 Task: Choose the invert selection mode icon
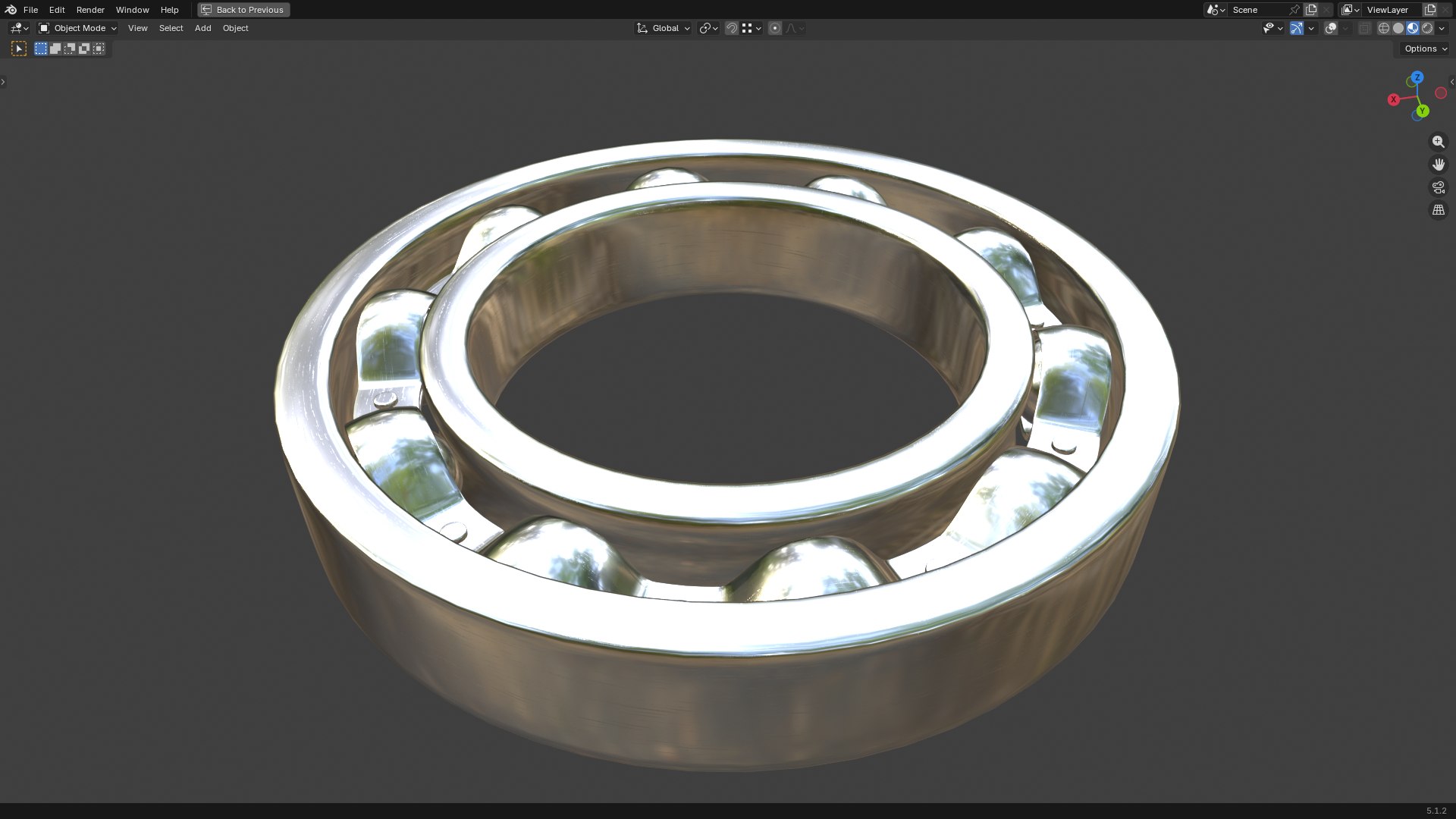(84, 49)
